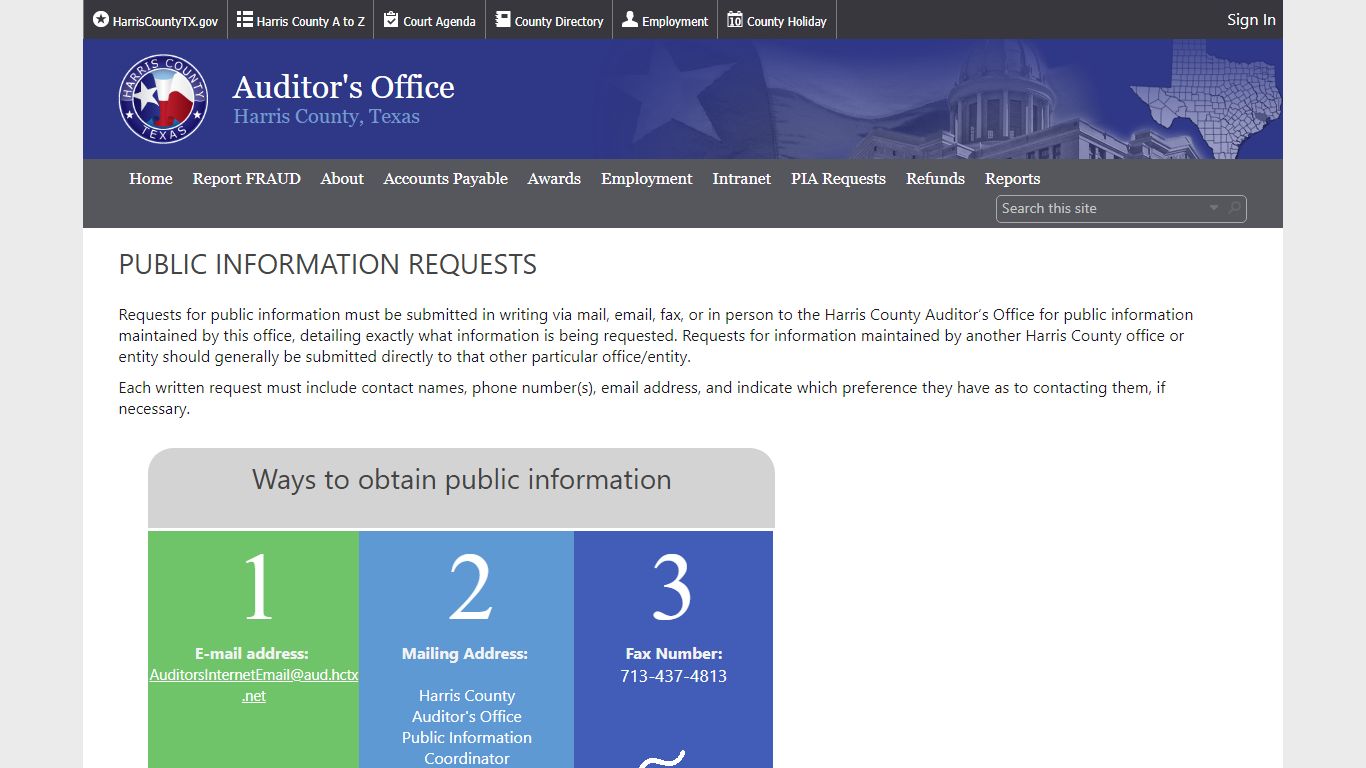The image size is (1366, 768).
Task: Click the Public Information Requests heading
Action: click(328, 264)
